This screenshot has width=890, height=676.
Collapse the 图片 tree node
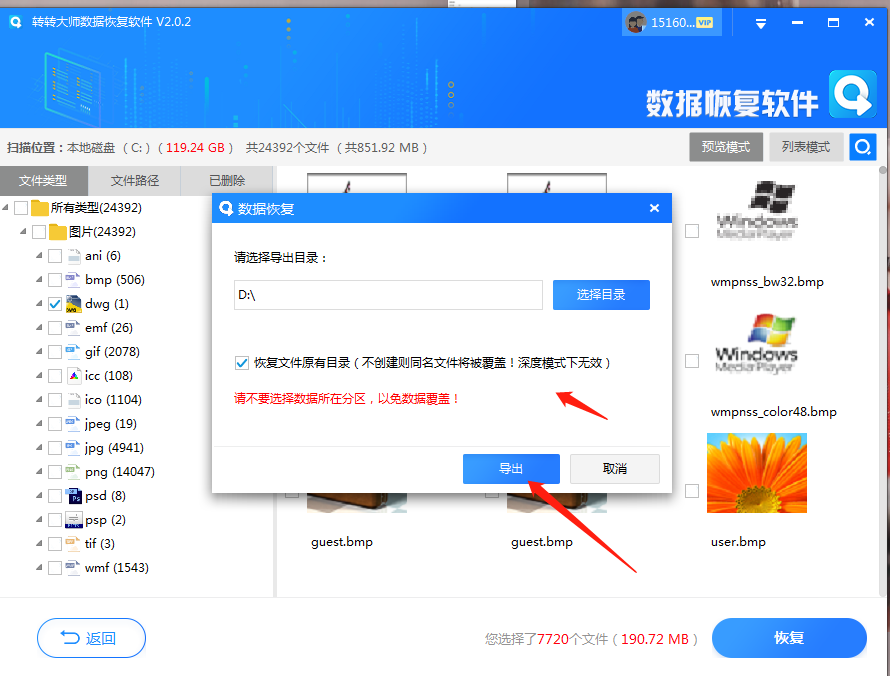[26, 231]
